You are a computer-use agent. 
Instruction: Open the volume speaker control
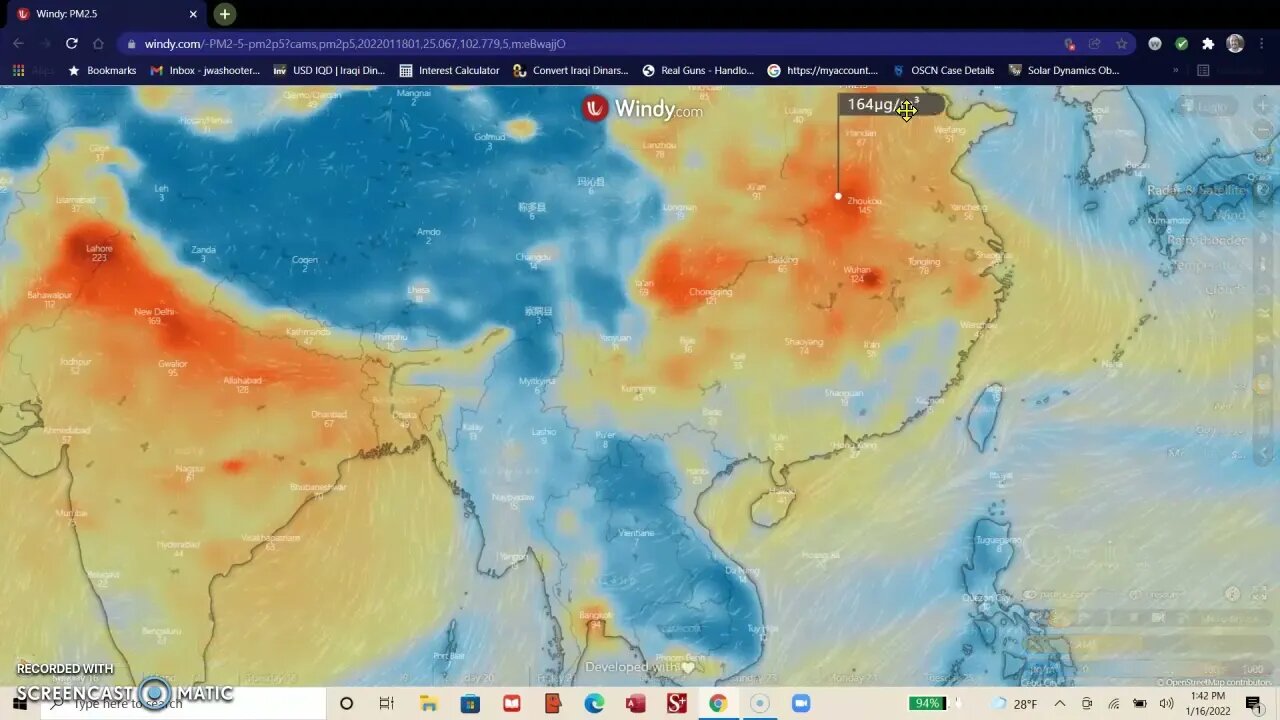tap(1166, 703)
